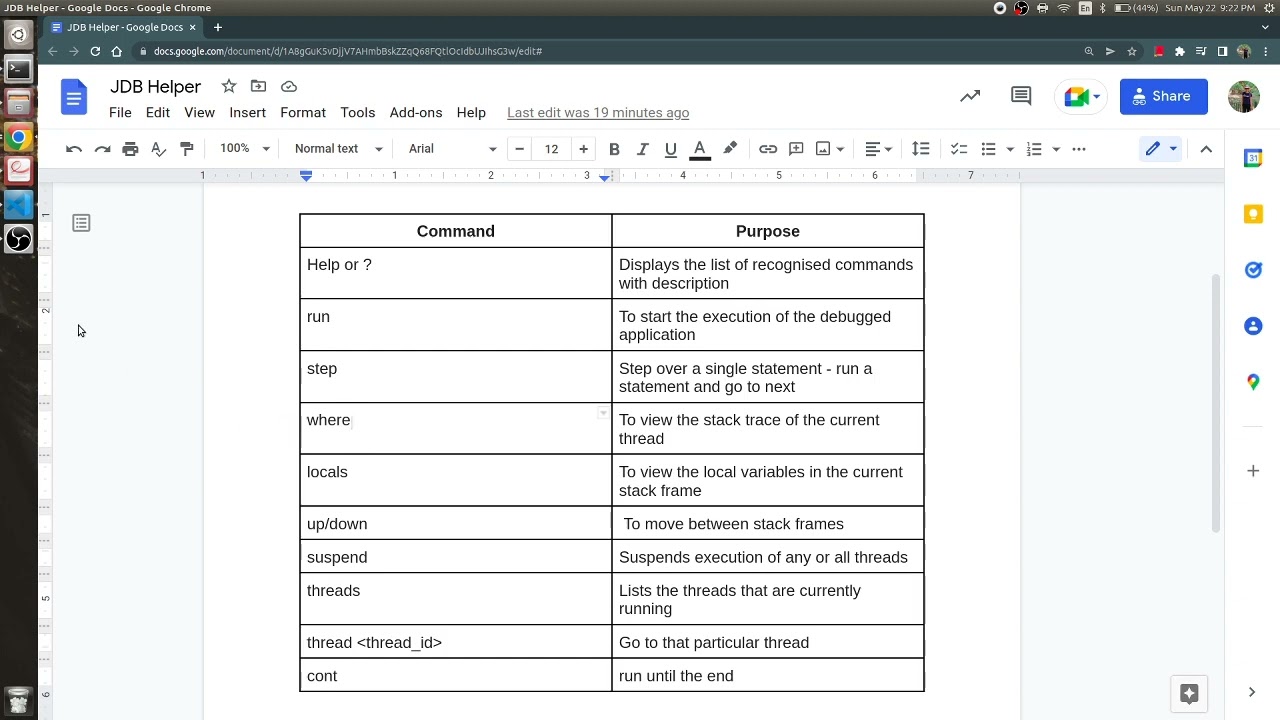1280x720 pixels.
Task: Open the activity dashboard trend icon
Action: [970, 96]
